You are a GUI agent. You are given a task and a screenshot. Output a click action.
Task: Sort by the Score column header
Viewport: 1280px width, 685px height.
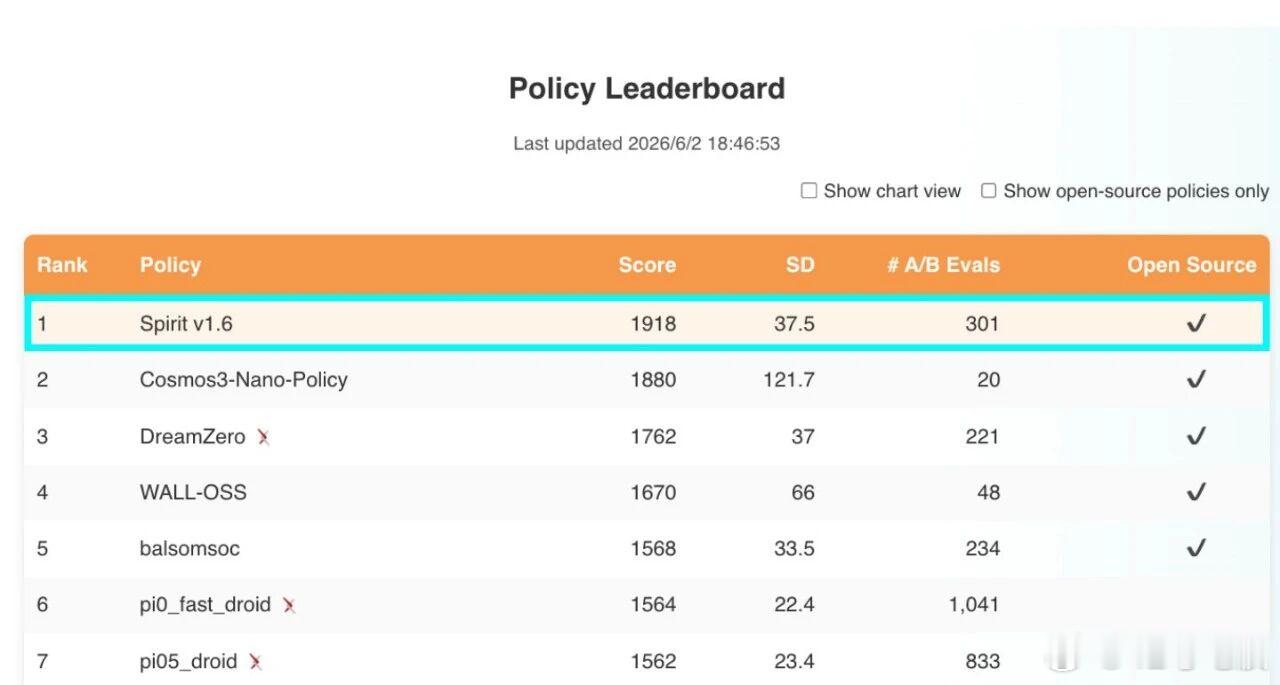tap(647, 265)
